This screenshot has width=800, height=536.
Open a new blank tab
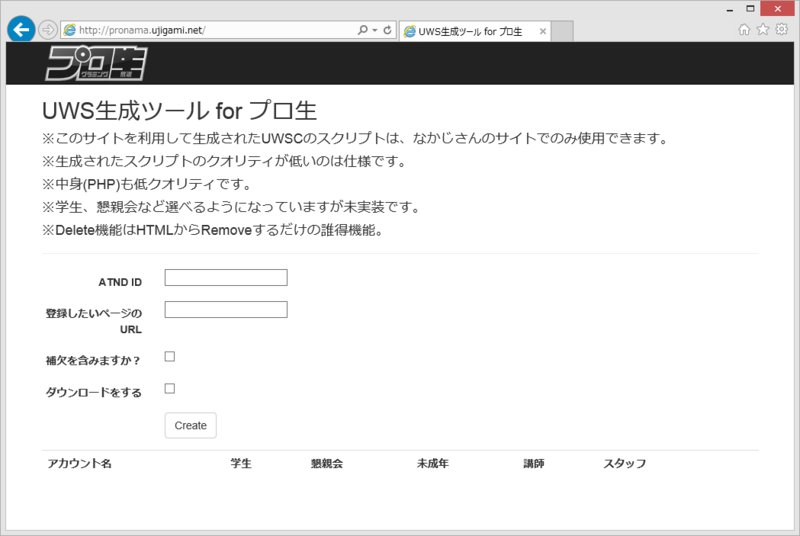(562, 32)
